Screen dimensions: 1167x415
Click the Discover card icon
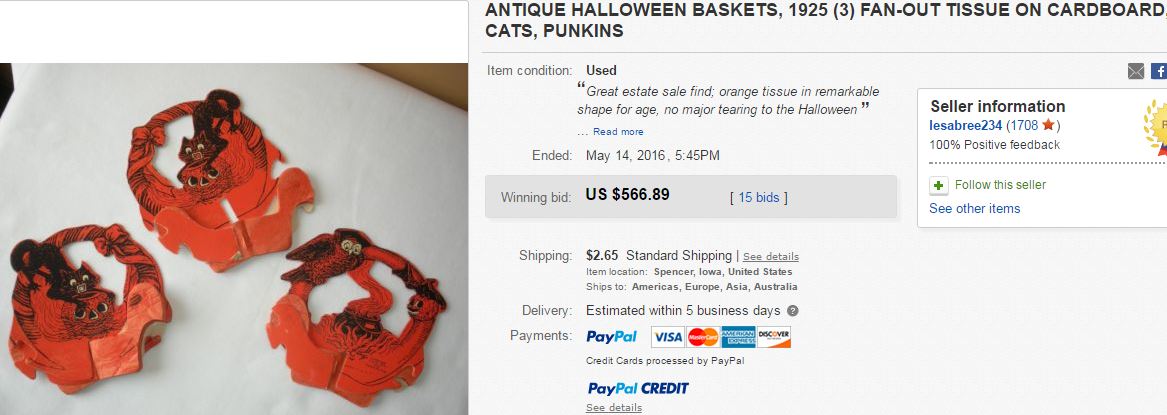coord(774,337)
